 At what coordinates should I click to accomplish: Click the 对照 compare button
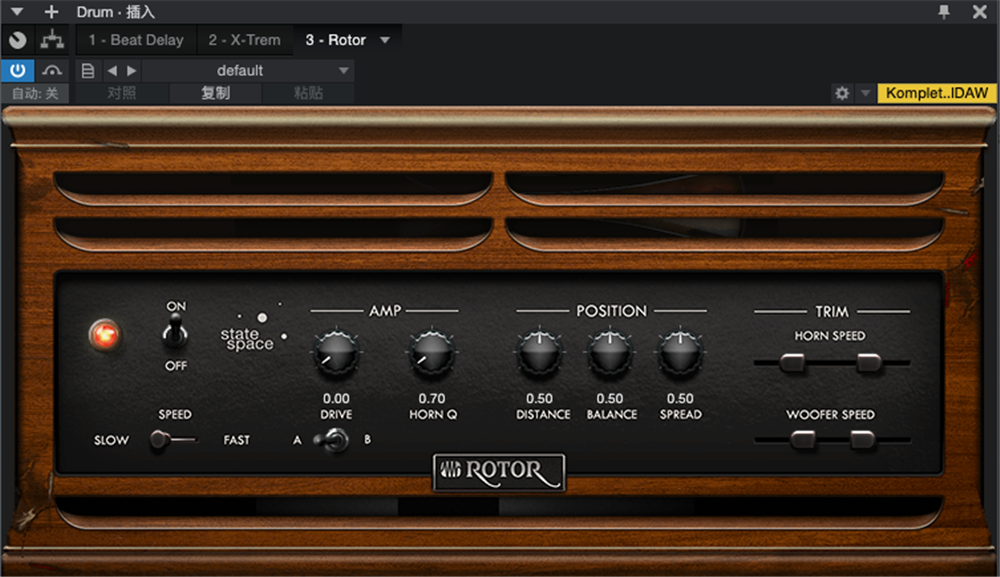[121, 94]
